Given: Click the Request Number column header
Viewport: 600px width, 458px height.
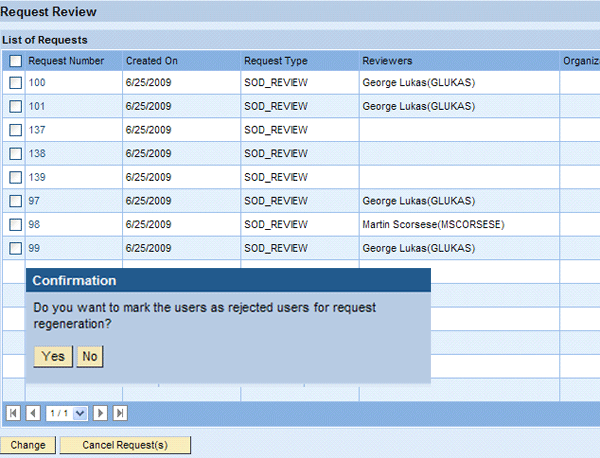Looking at the screenshot, I should 66,61.
